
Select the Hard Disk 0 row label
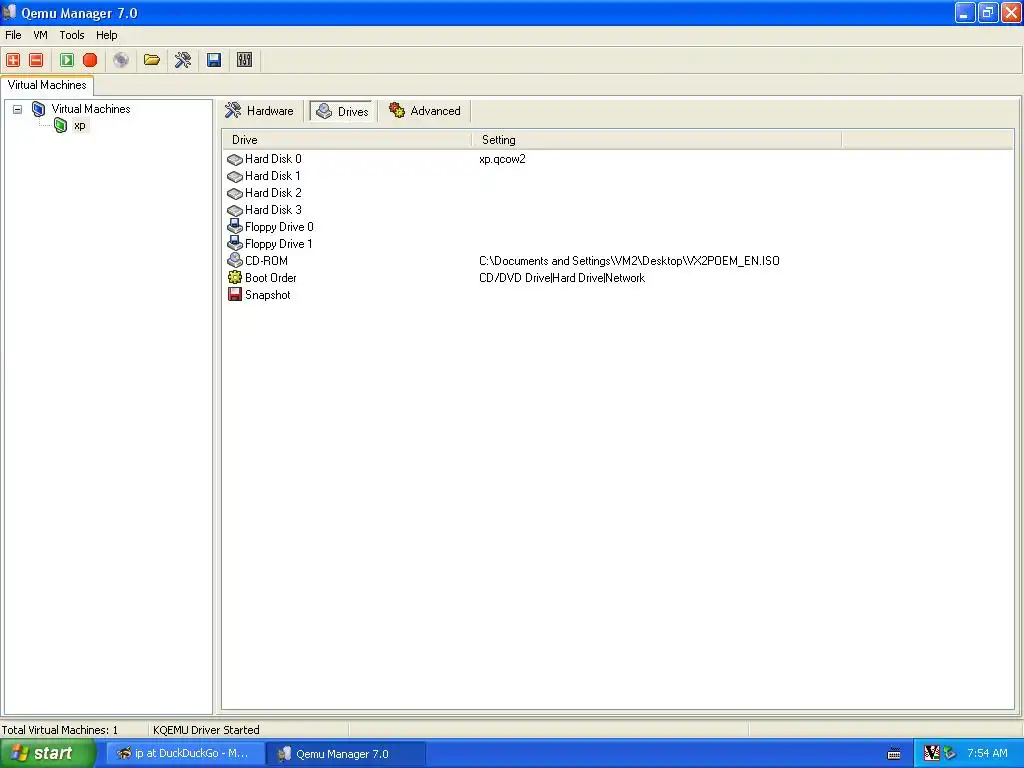(x=273, y=159)
